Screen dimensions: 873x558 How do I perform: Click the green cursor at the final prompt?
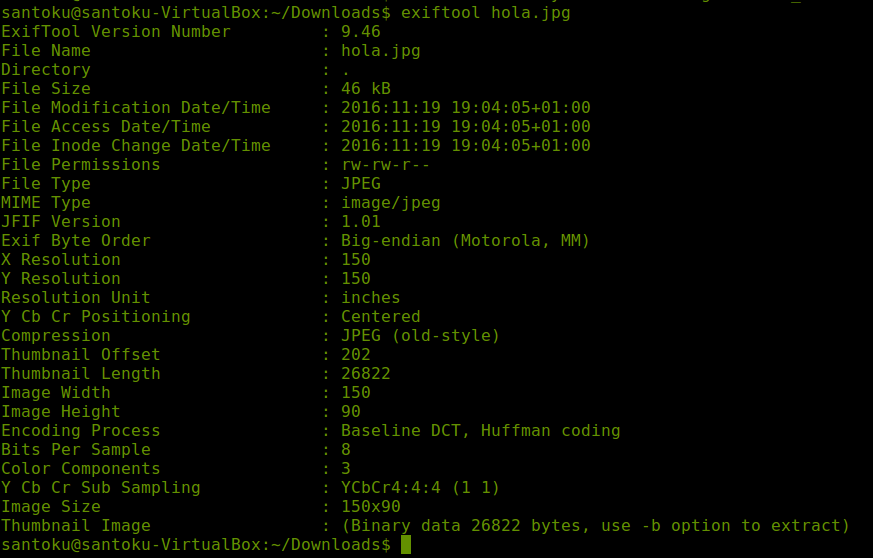[x=406, y=545]
